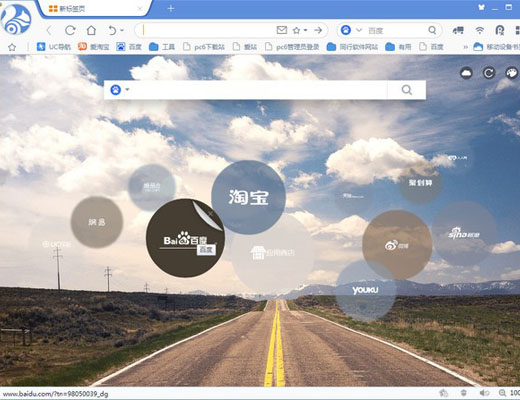Expand the undo closed tab dropdown arrow
520x400 pixels.
(122, 30)
